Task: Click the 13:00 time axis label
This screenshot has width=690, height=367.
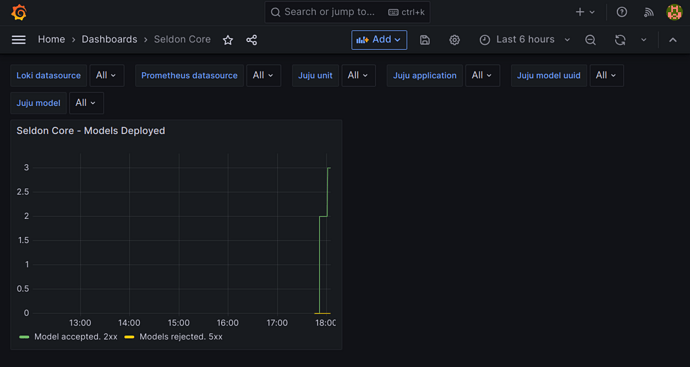Action: pyautogui.click(x=80, y=323)
